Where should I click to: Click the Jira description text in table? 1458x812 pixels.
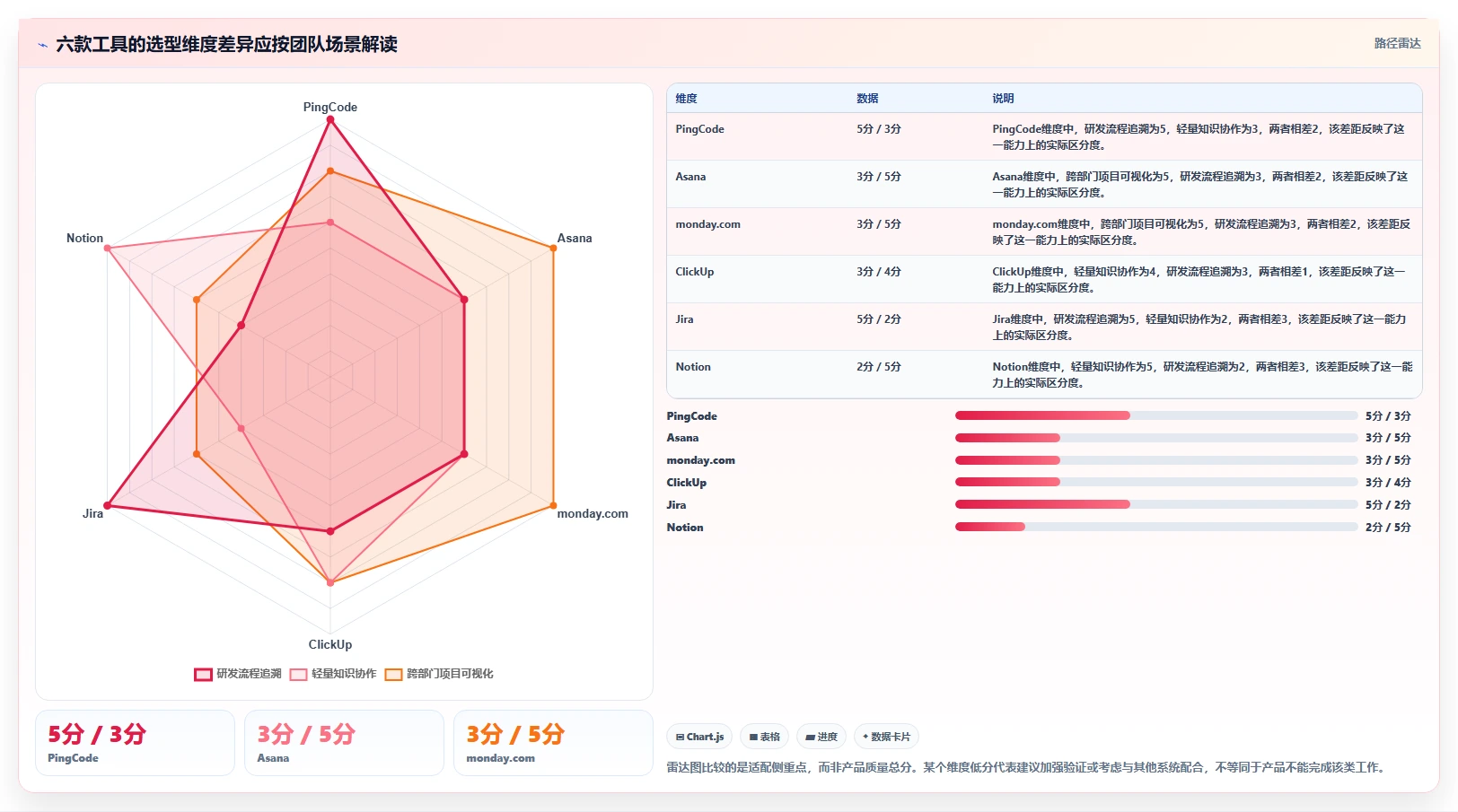coord(1199,327)
